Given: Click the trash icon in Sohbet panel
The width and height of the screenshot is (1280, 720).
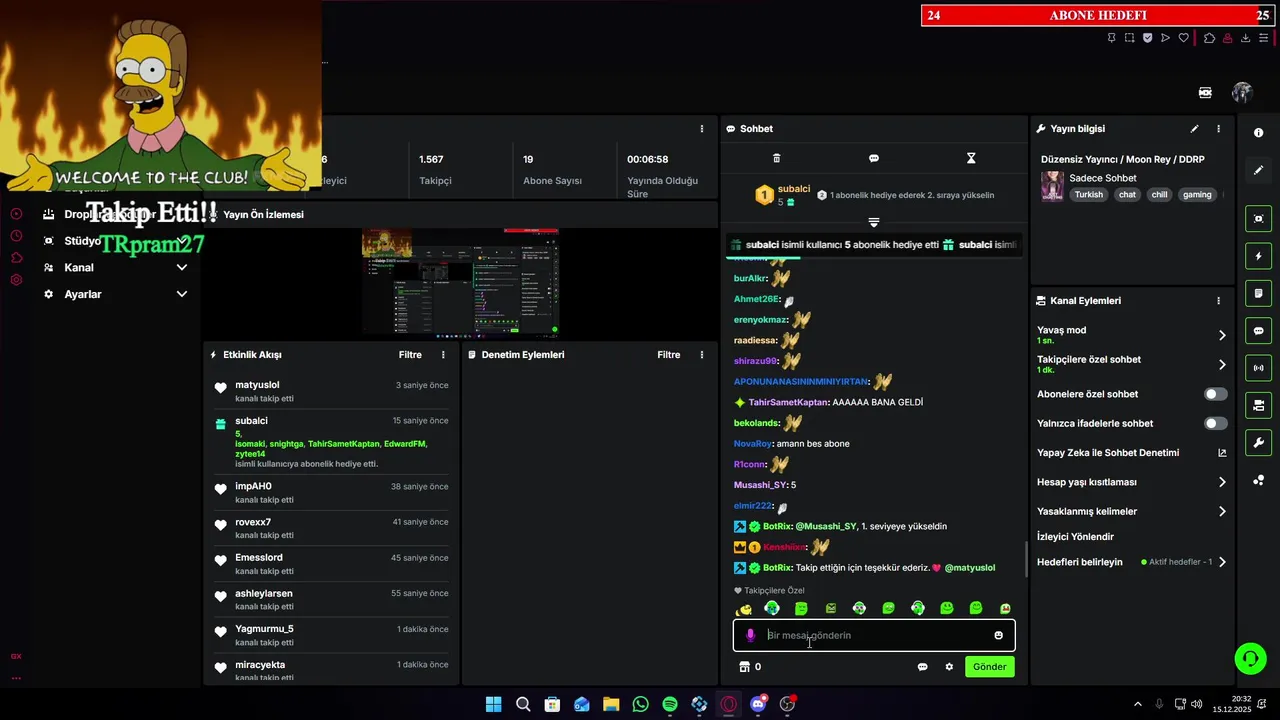Looking at the screenshot, I should (777, 158).
